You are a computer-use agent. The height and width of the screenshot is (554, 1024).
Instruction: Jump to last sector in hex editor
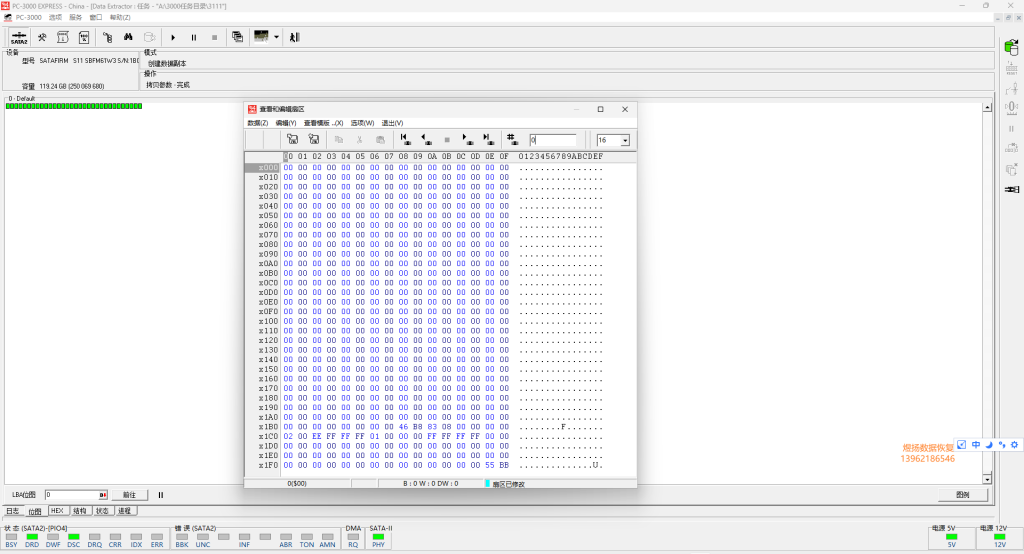(488, 140)
